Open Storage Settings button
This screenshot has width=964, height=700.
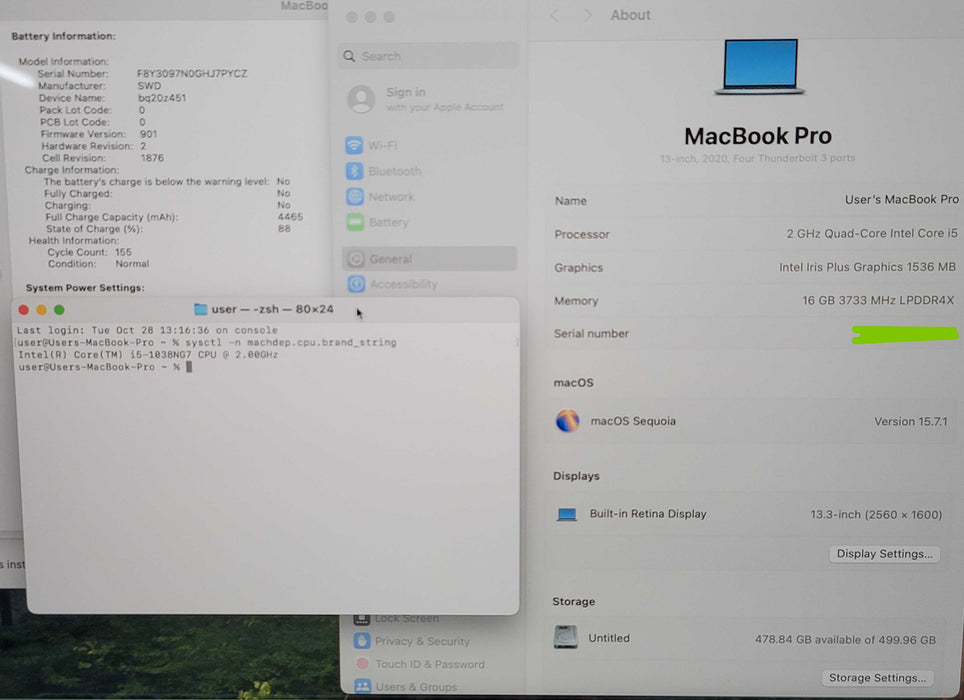pos(877,678)
